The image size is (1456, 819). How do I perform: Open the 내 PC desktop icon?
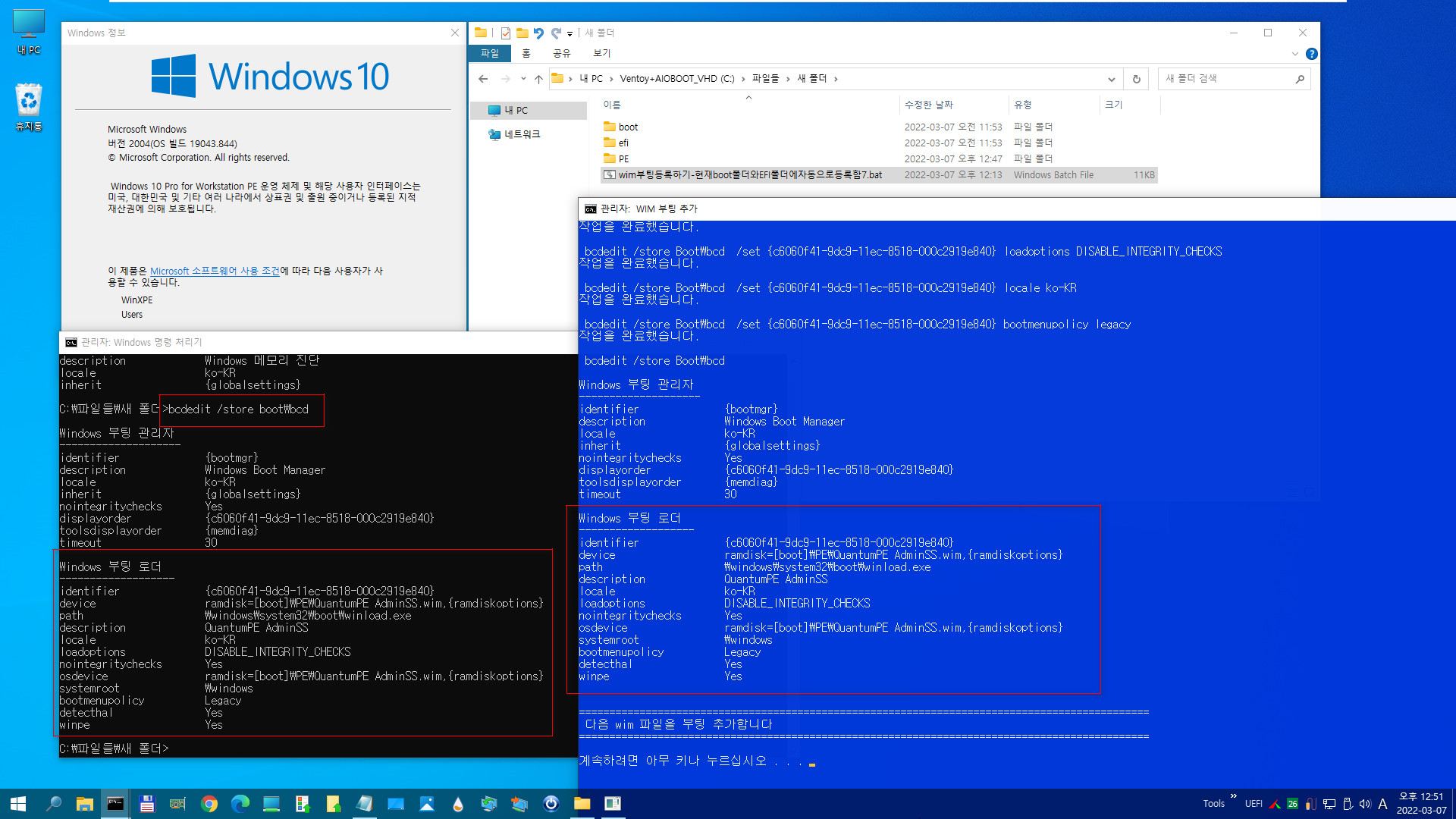tap(28, 32)
